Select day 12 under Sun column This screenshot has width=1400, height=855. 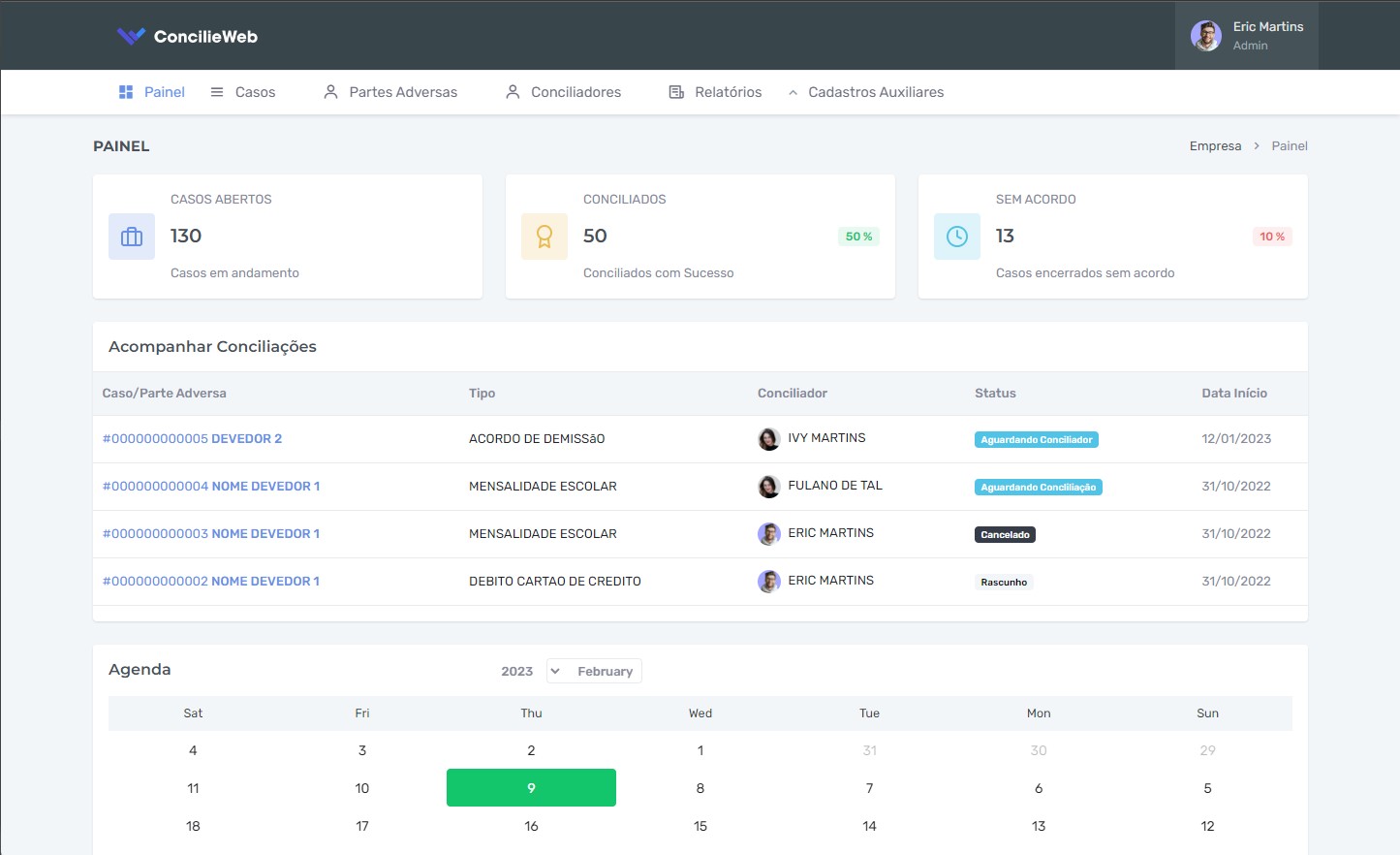click(1207, 826)
